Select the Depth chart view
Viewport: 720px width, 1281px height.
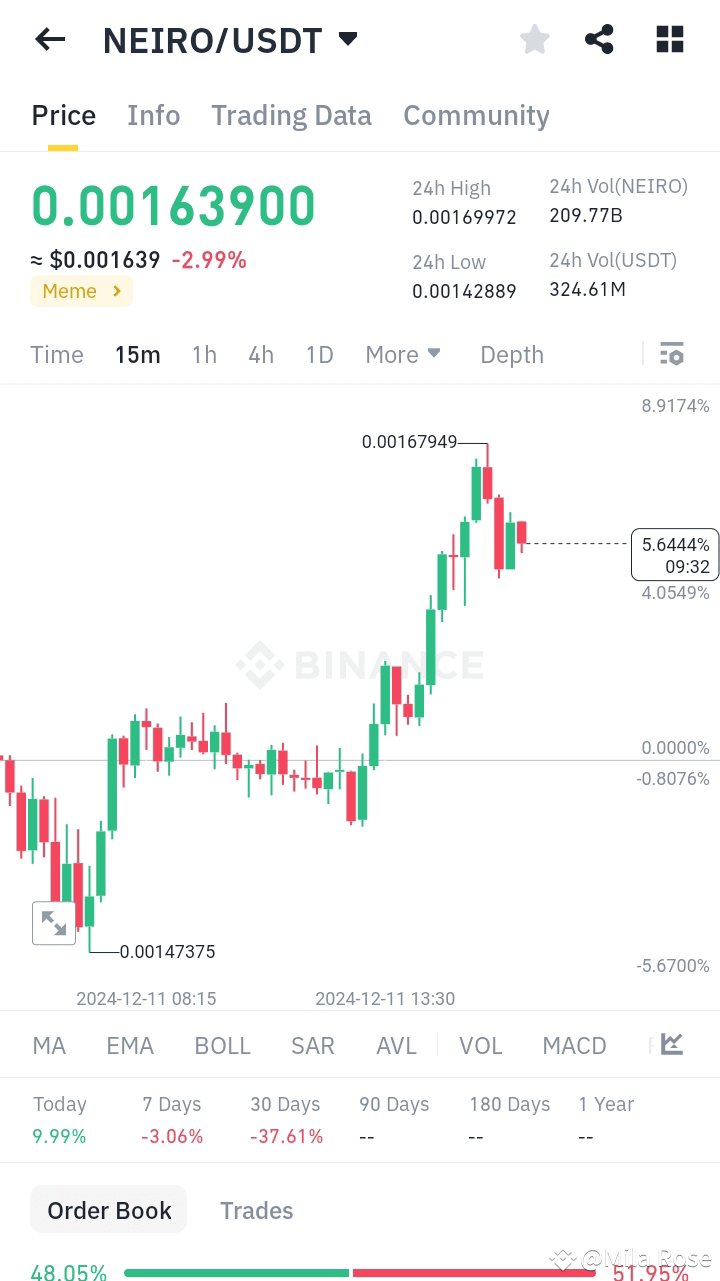(x=511, y=354)
